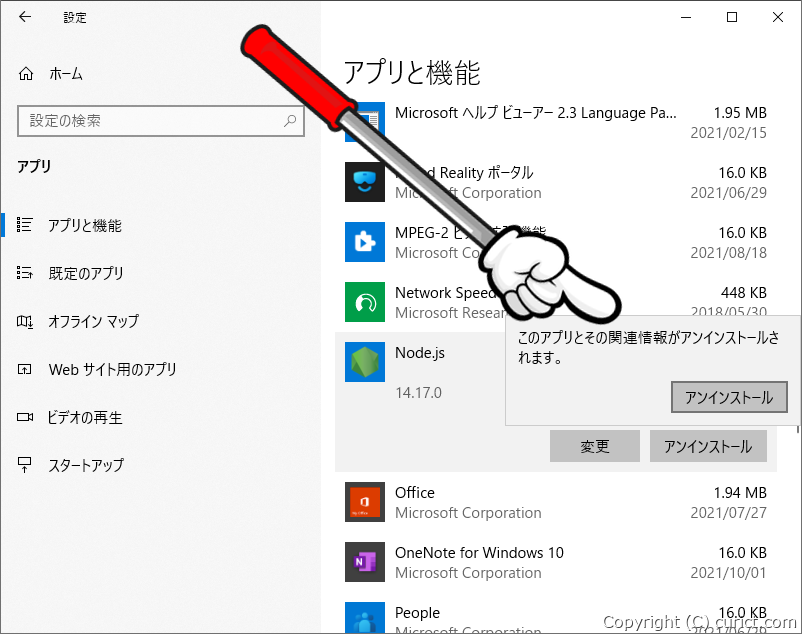This screenshot has width=802, height=634.
Task: Click the 既定のアプリ sidebar icon
Action: [x=25, y=273]
